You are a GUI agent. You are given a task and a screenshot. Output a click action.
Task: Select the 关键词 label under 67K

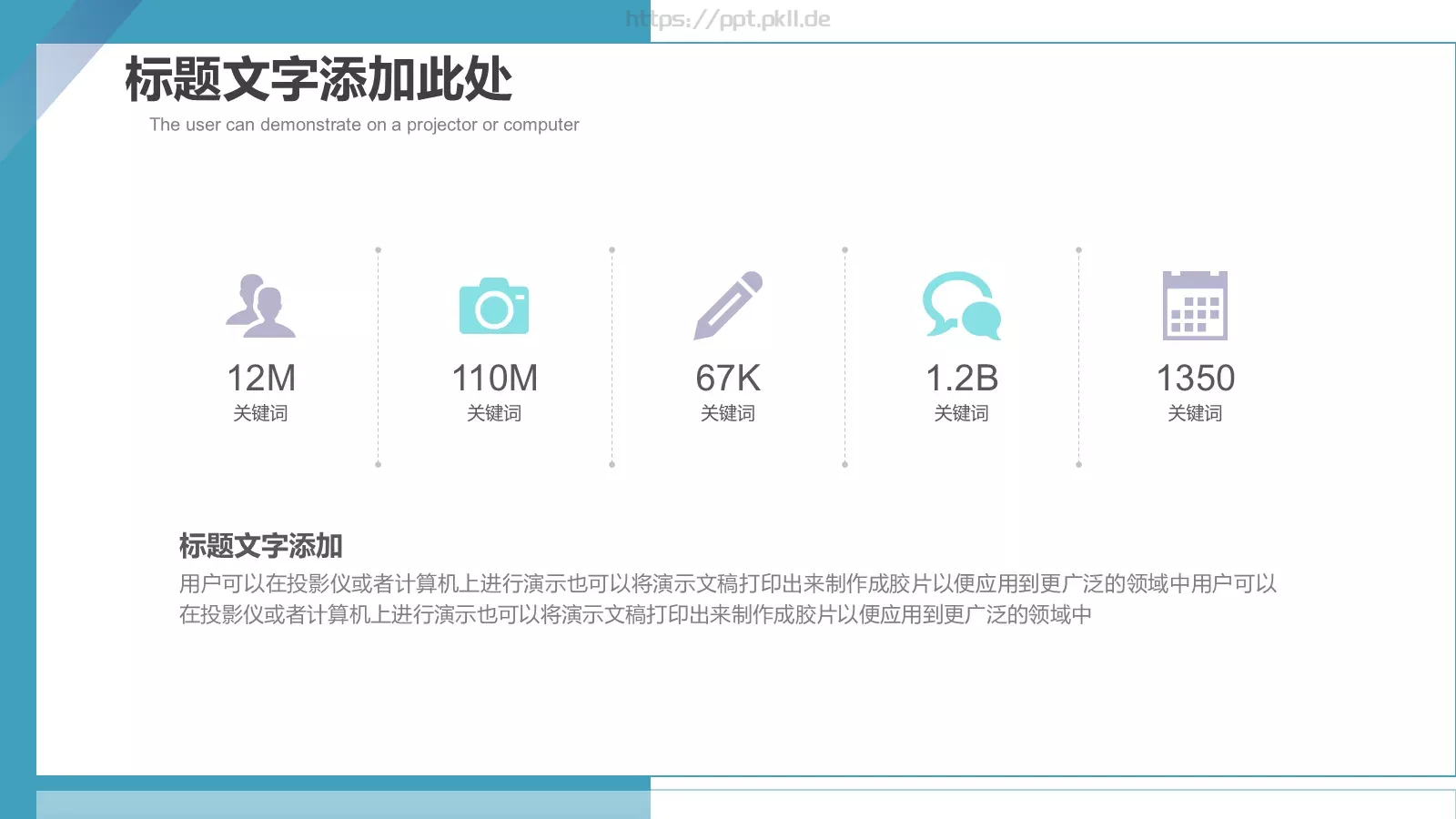(728, 413)
